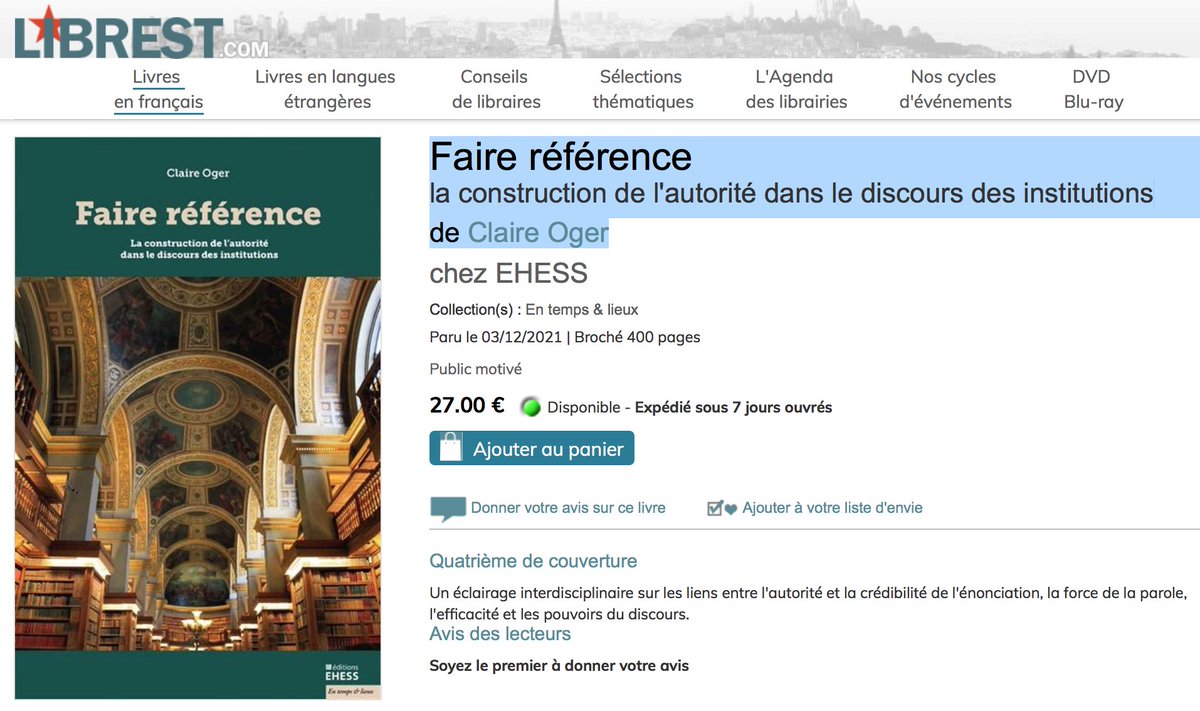Viewport: 1200px width, 711px height.
Task: Open the DVD Blu-ray section
Action: tap(1093, 89)
